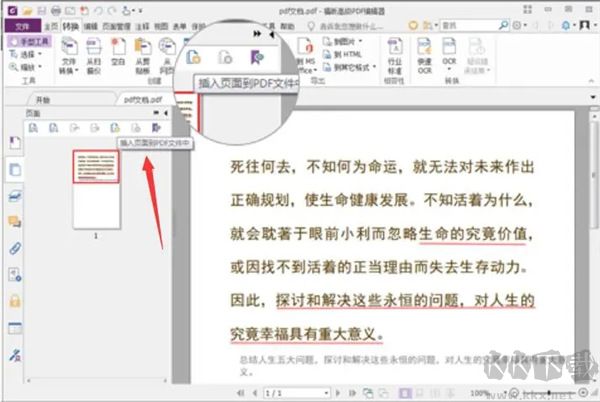
Task: Go to previous page in status bar
Action: [255, 393]
